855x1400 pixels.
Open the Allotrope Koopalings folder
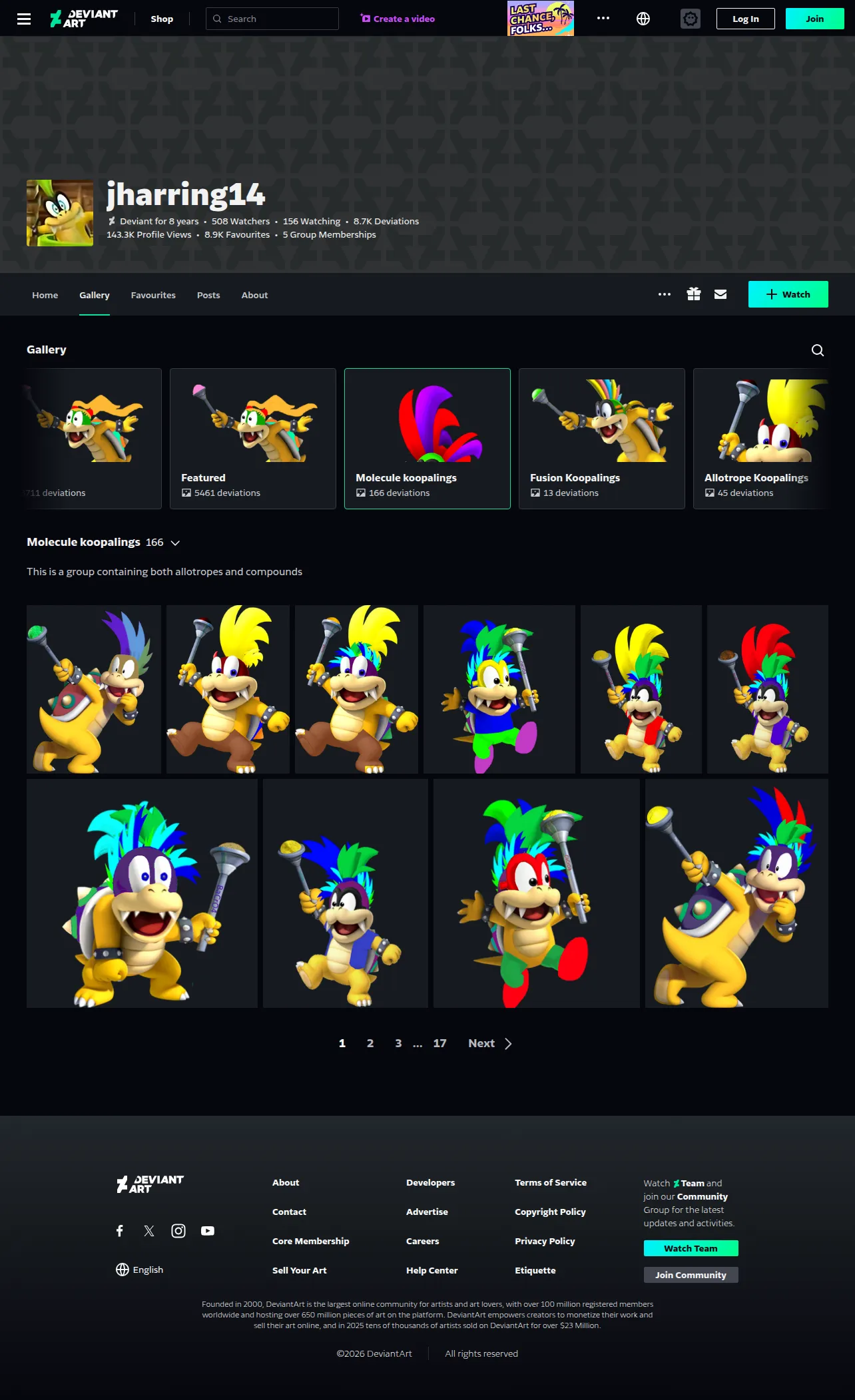point(760,439)
